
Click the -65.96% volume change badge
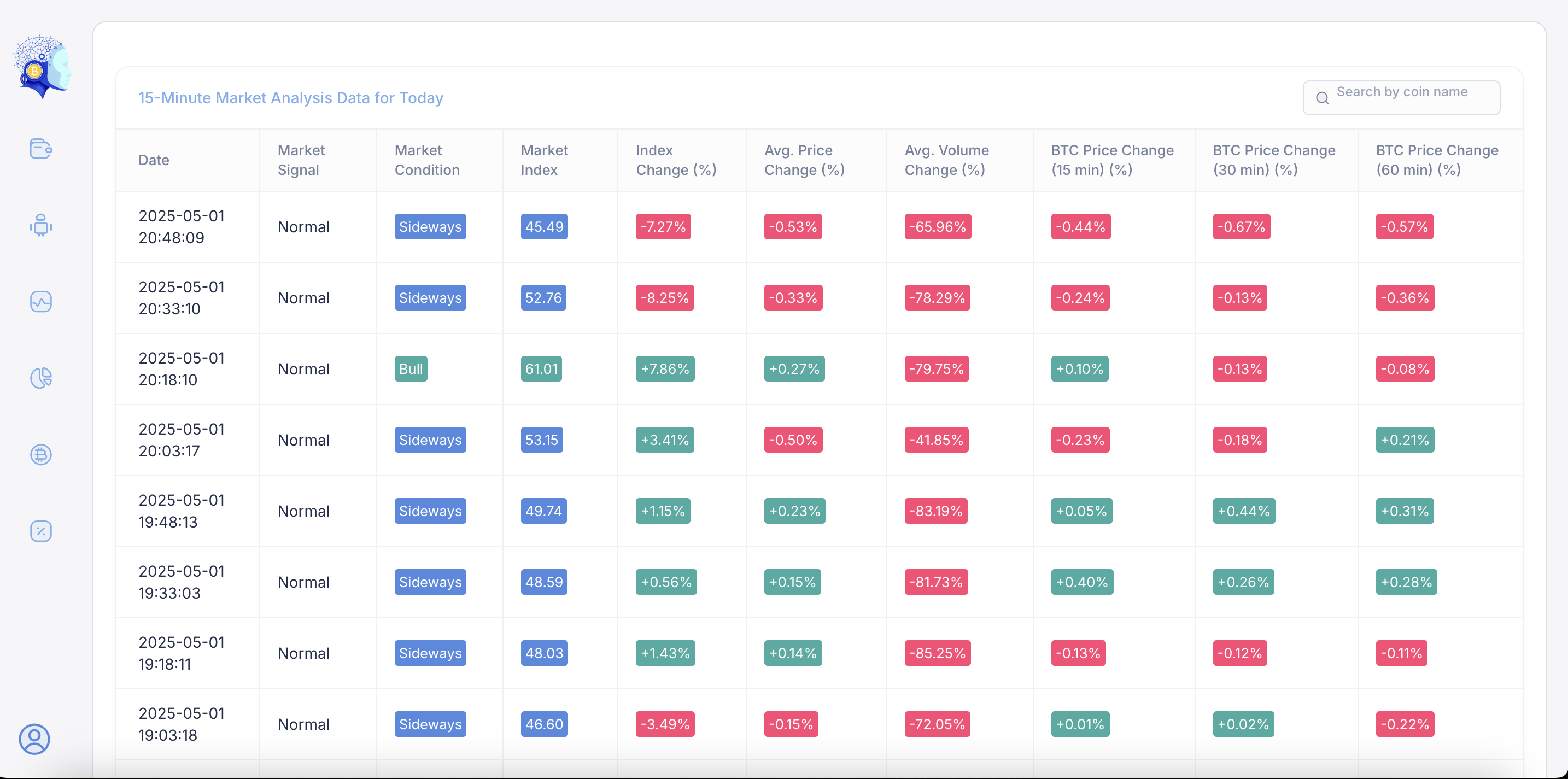pyautogui.click(x=938, y=226)
